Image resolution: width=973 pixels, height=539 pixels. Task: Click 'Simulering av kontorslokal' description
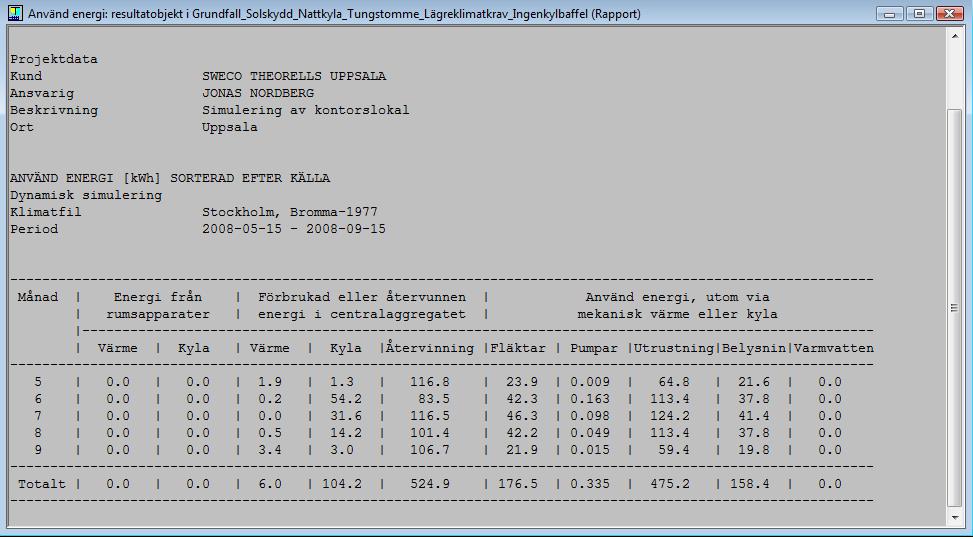tap(305, 110)
